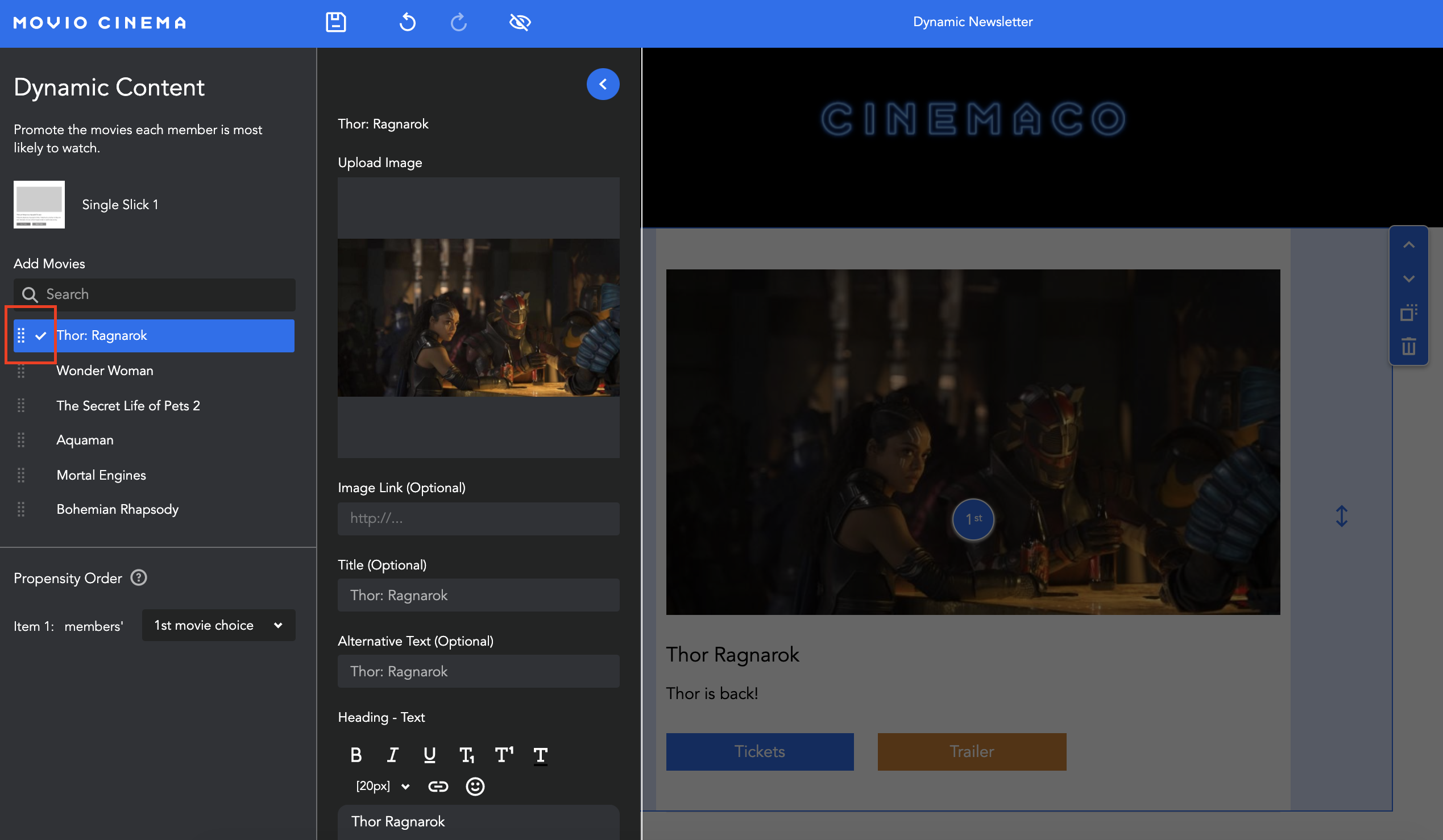
Task: Click the Dynamic Newsletter title
Action: (x=973, y=22)
